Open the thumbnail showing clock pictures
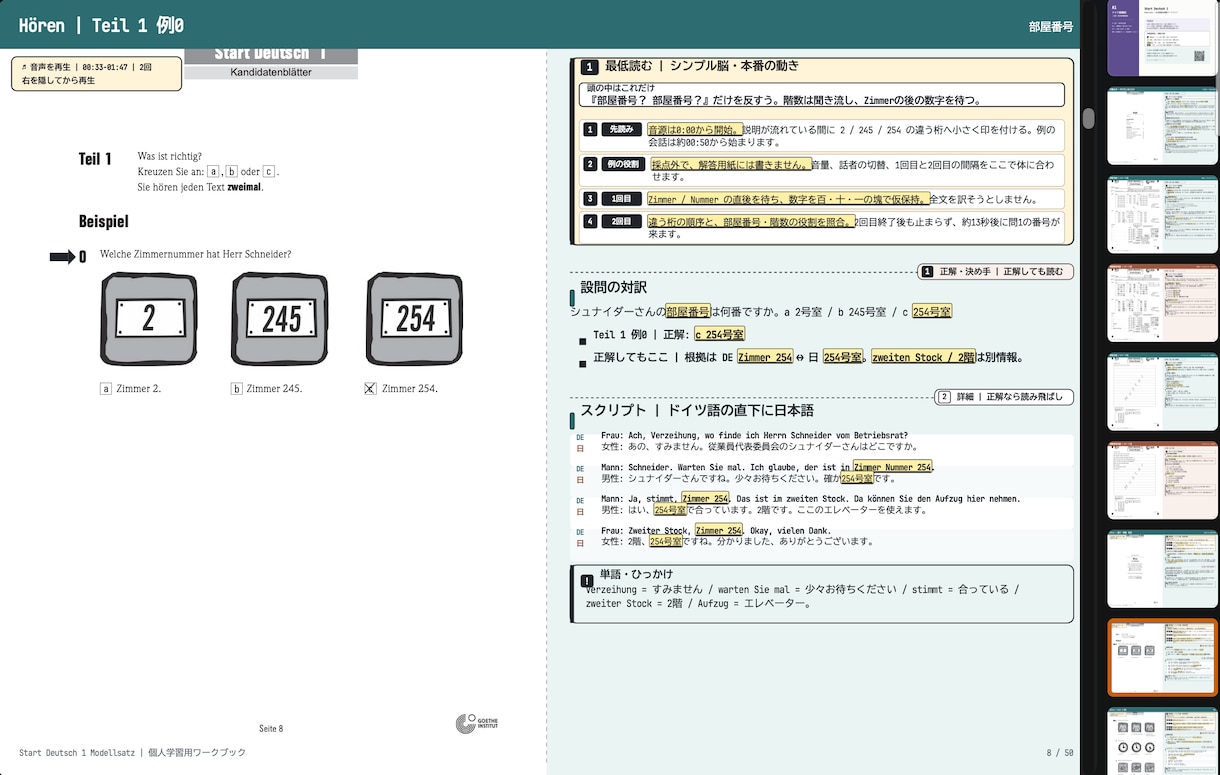 1162,741
